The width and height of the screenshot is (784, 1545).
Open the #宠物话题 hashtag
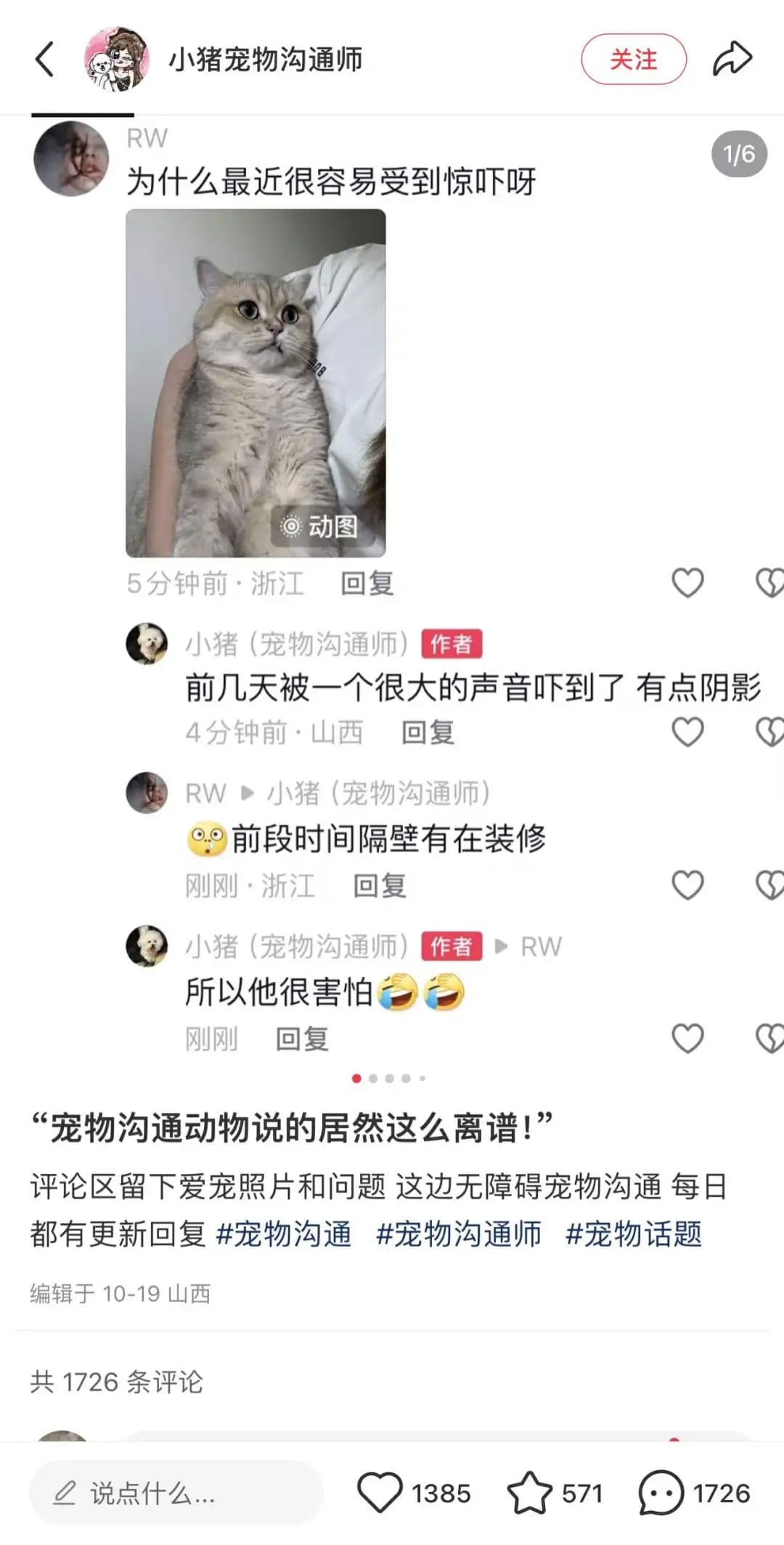coord(633,1234)
